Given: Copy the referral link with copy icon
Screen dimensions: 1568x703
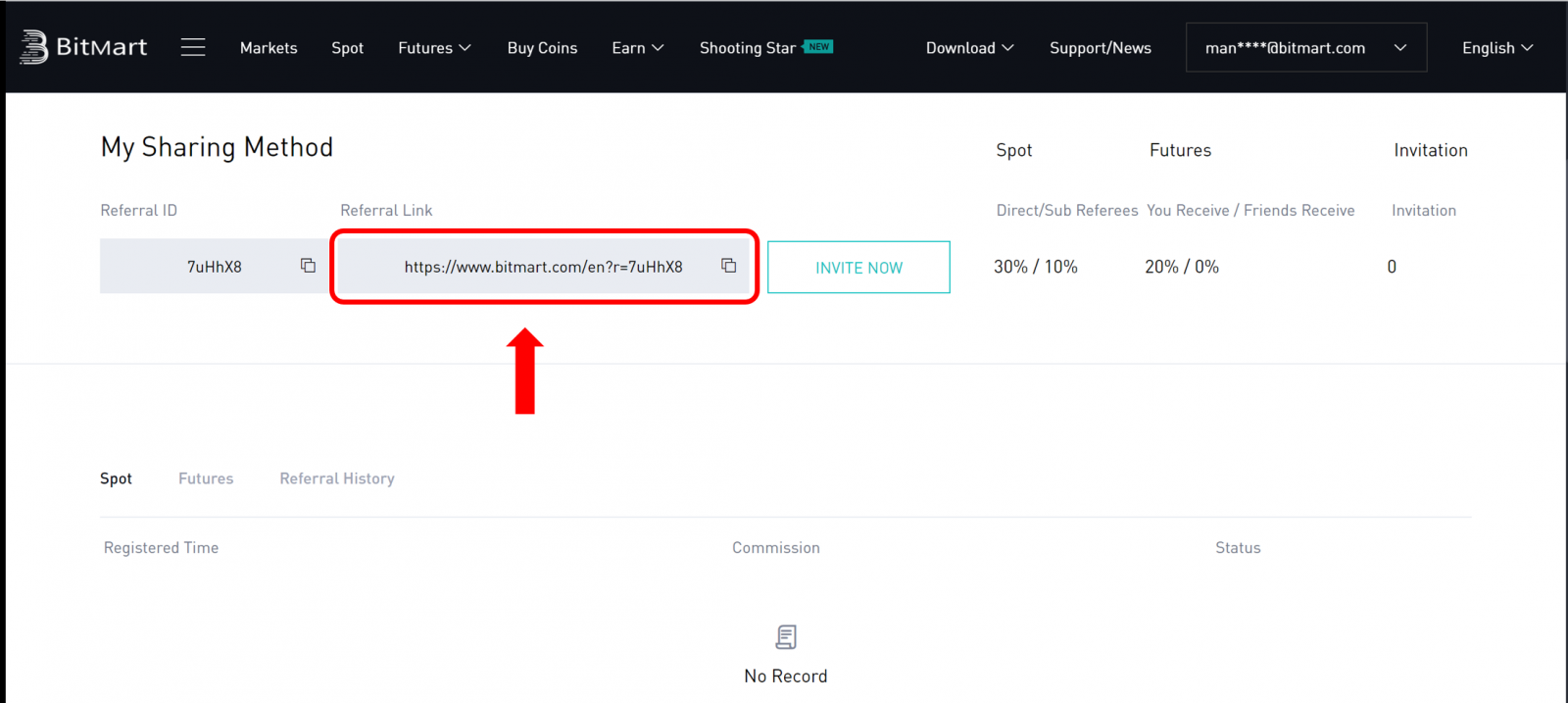Looking at the screenshot, I should click(x=728, y=266).
